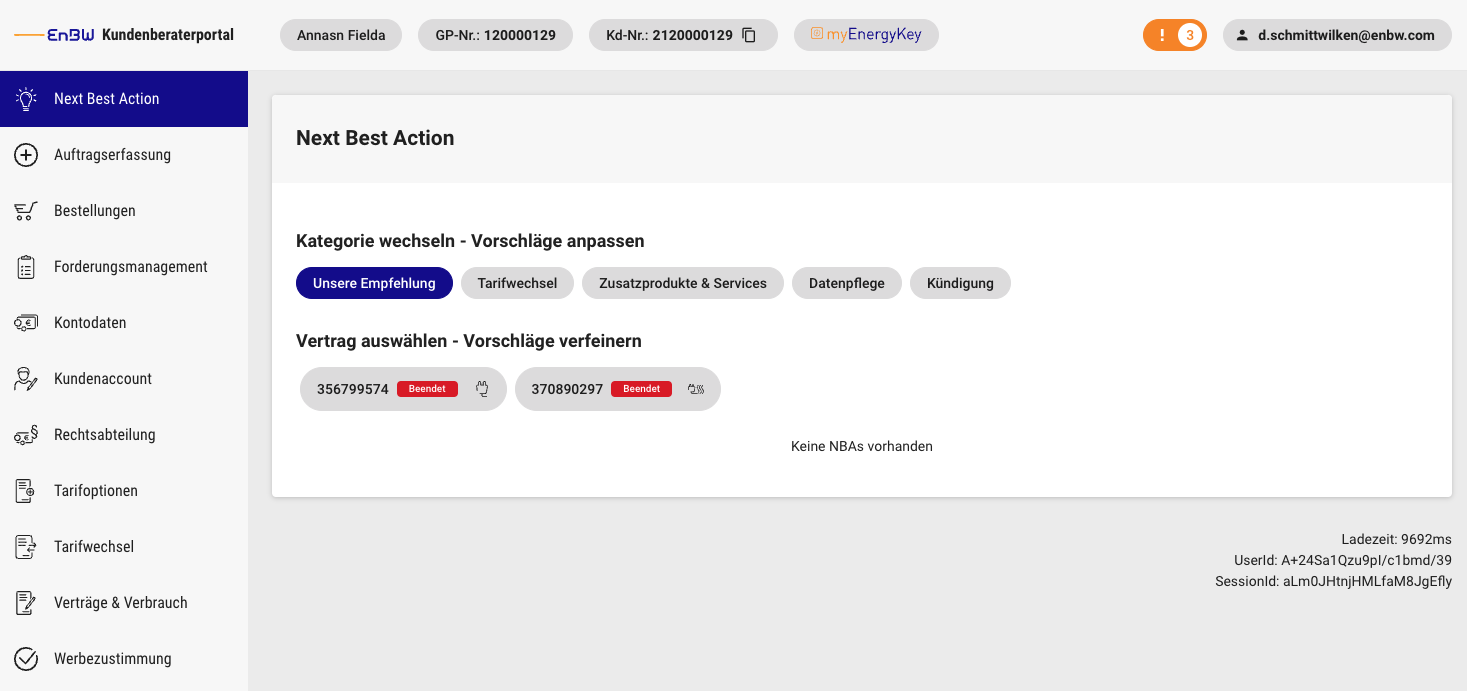
Task: Select contract 370890297
Action: coord(618,389)
